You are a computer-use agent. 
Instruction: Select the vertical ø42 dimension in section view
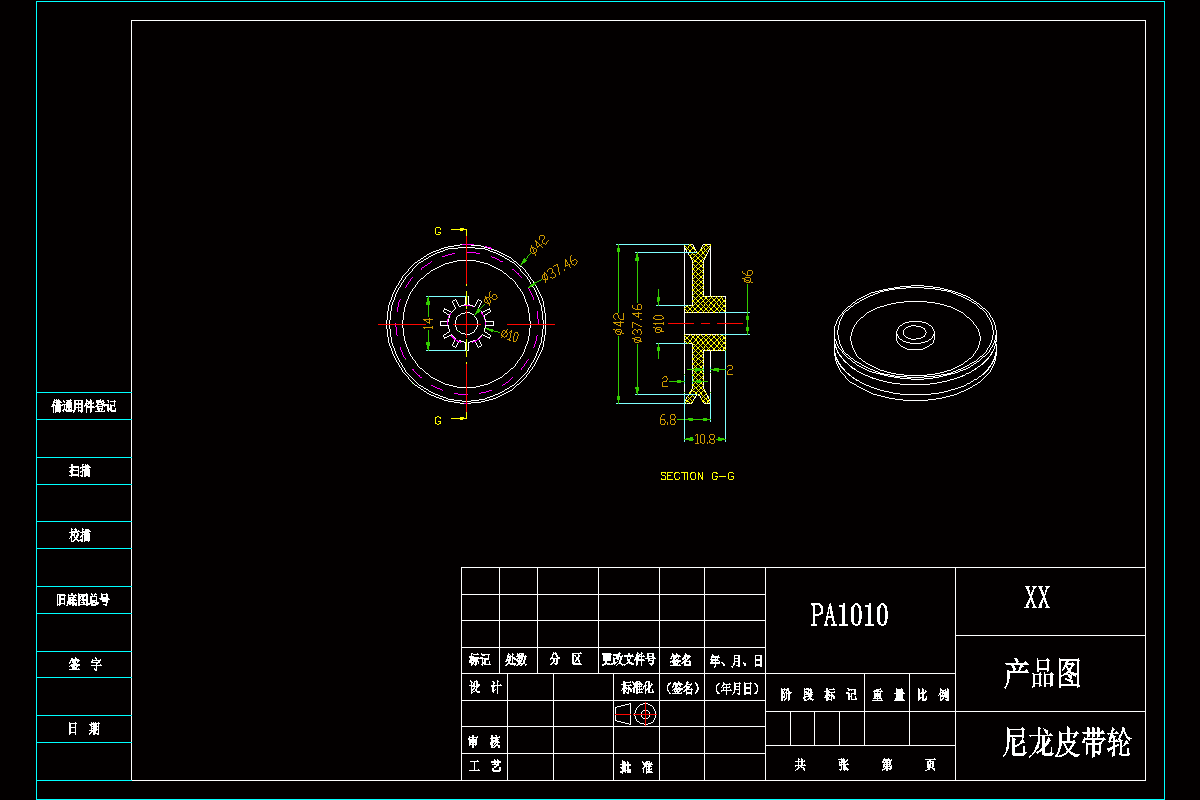coord(618,324)
